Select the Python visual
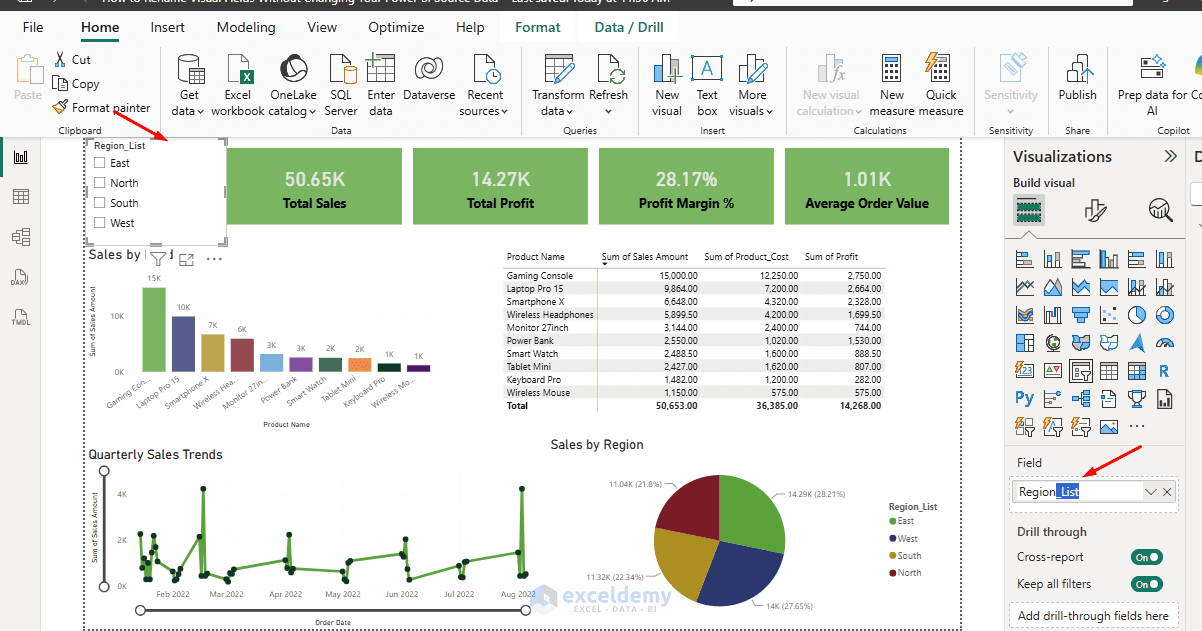1202x631 pixels. click(1025, 399)
